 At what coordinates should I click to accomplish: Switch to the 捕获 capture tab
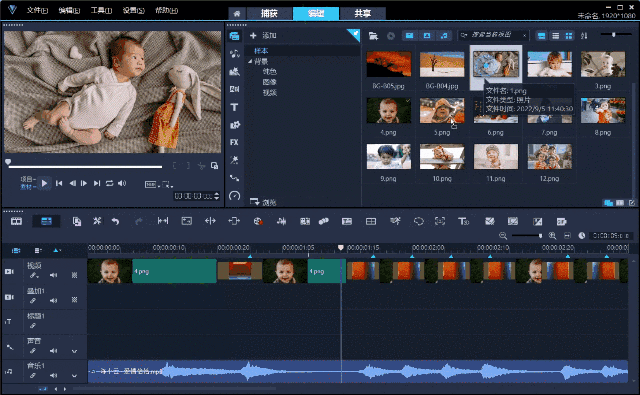point(269,13)
